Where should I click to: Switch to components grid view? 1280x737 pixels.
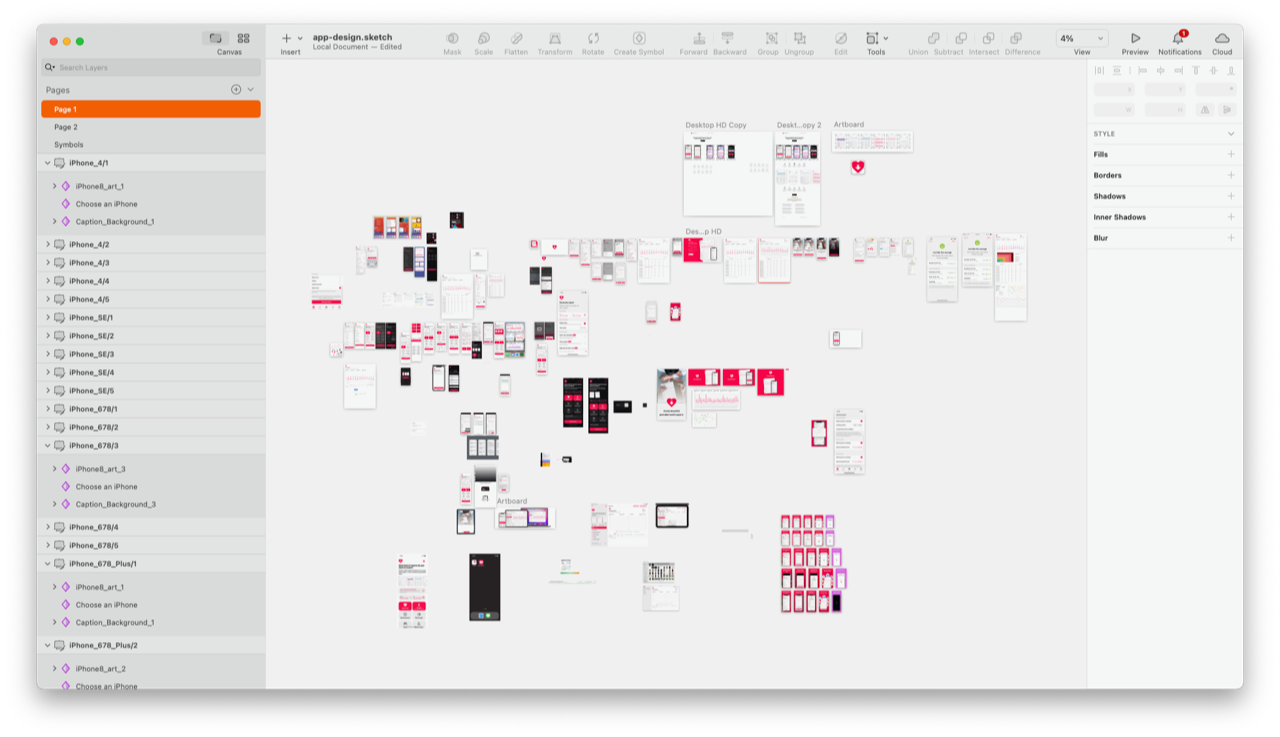point(243,38)
